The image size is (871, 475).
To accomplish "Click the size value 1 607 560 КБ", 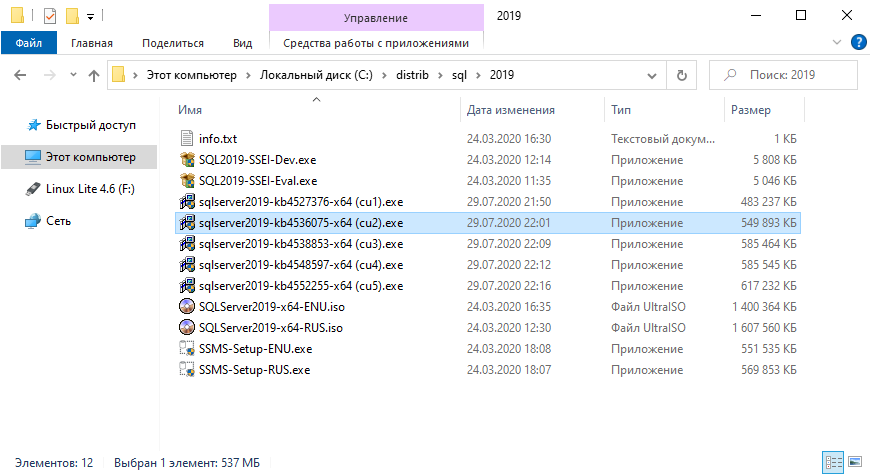I will coord(764,328).
